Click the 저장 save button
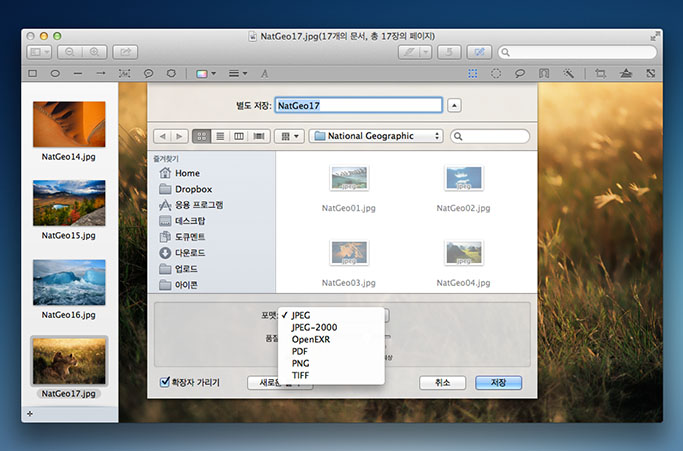The image size is (683, 451). [x=498, y=383]
